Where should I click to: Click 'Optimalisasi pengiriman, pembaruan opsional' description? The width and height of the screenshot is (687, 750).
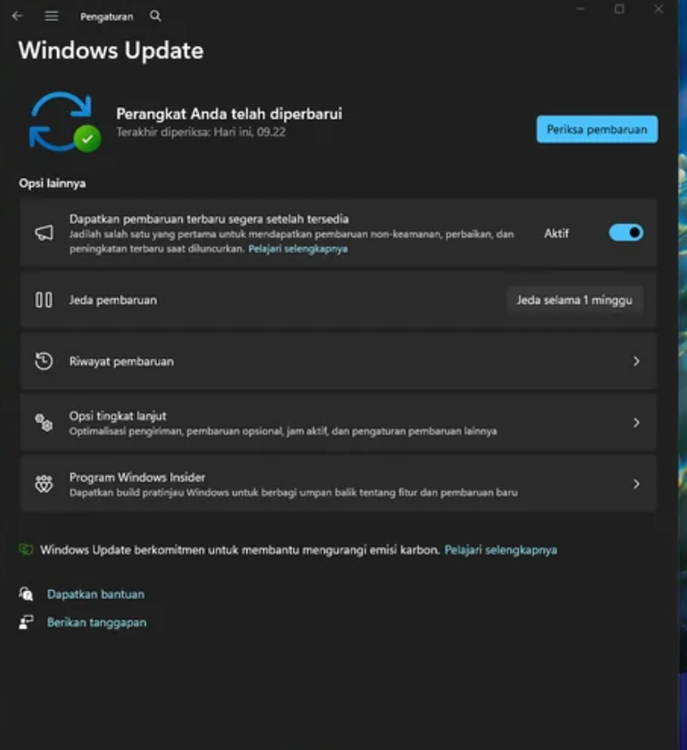click(x=283, y=431)
